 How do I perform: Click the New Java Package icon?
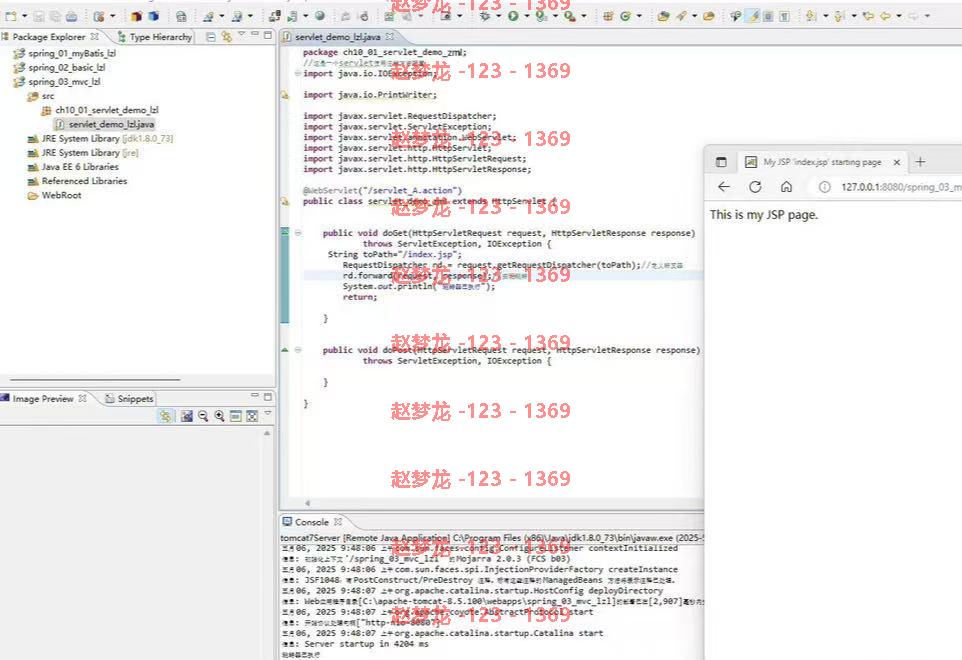coord(607,16)
